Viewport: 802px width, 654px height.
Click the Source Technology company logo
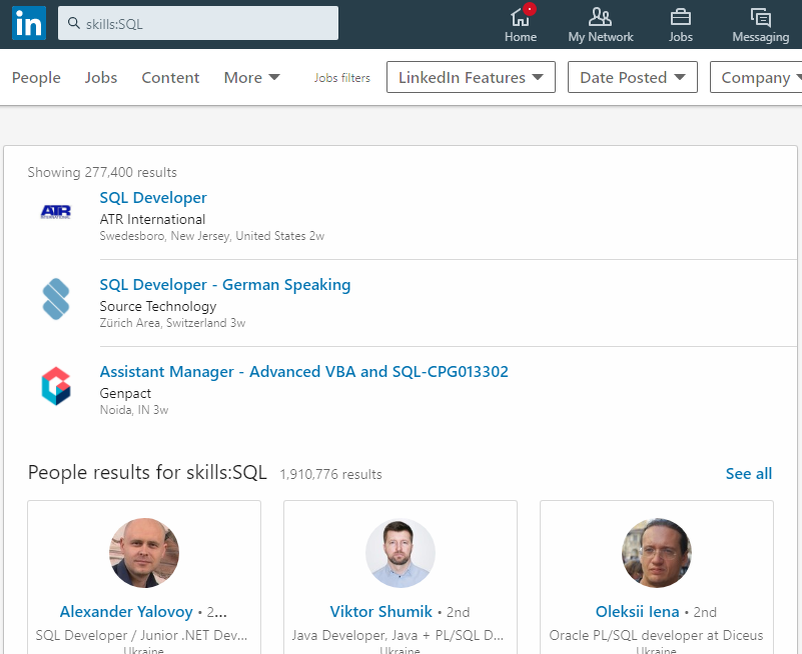pyautogui.click(x=56, y=299)
